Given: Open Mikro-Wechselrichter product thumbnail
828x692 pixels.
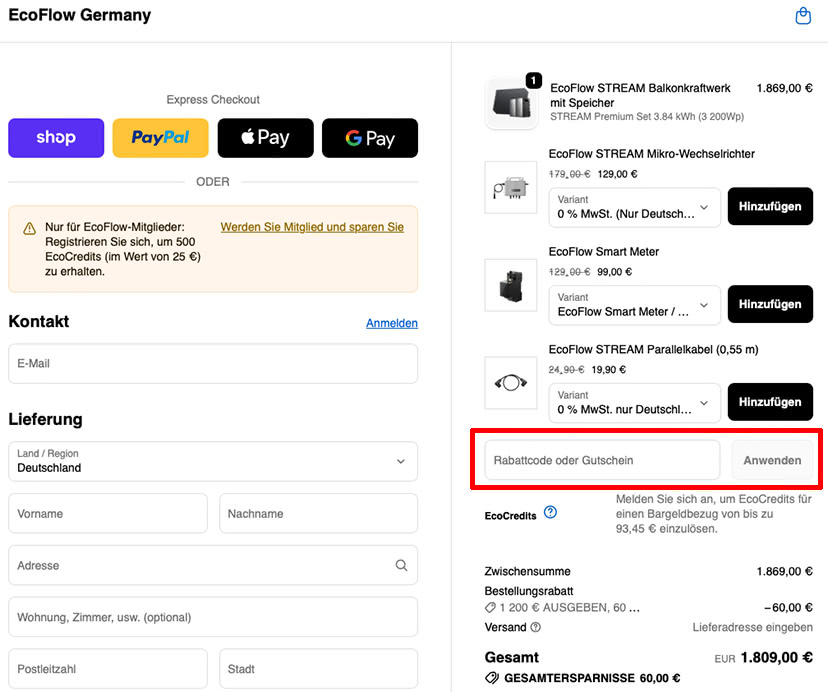Looking at the screenshot, I should coord(511,188).
